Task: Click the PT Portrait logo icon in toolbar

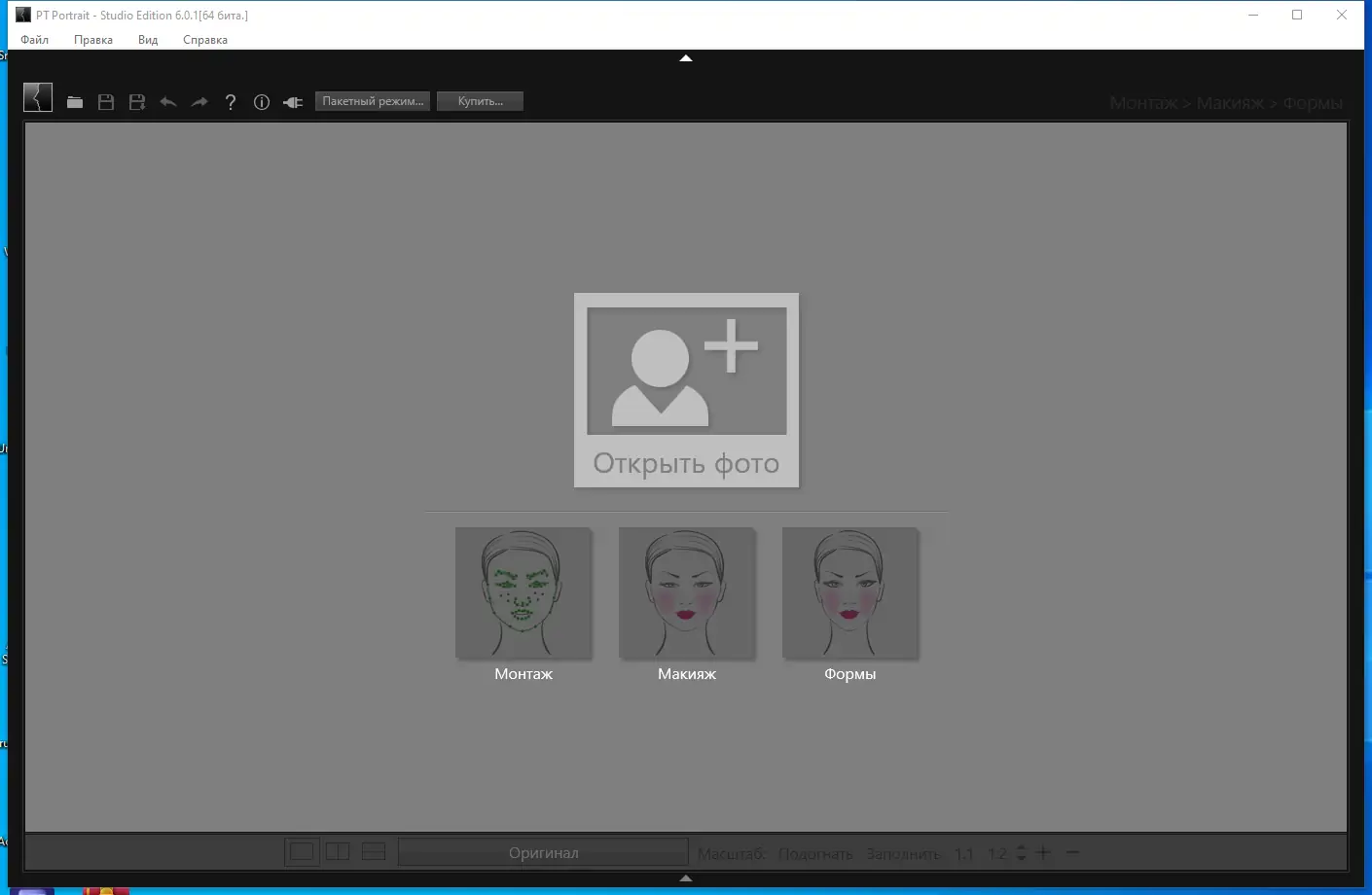Action: (x=38, y=97)
